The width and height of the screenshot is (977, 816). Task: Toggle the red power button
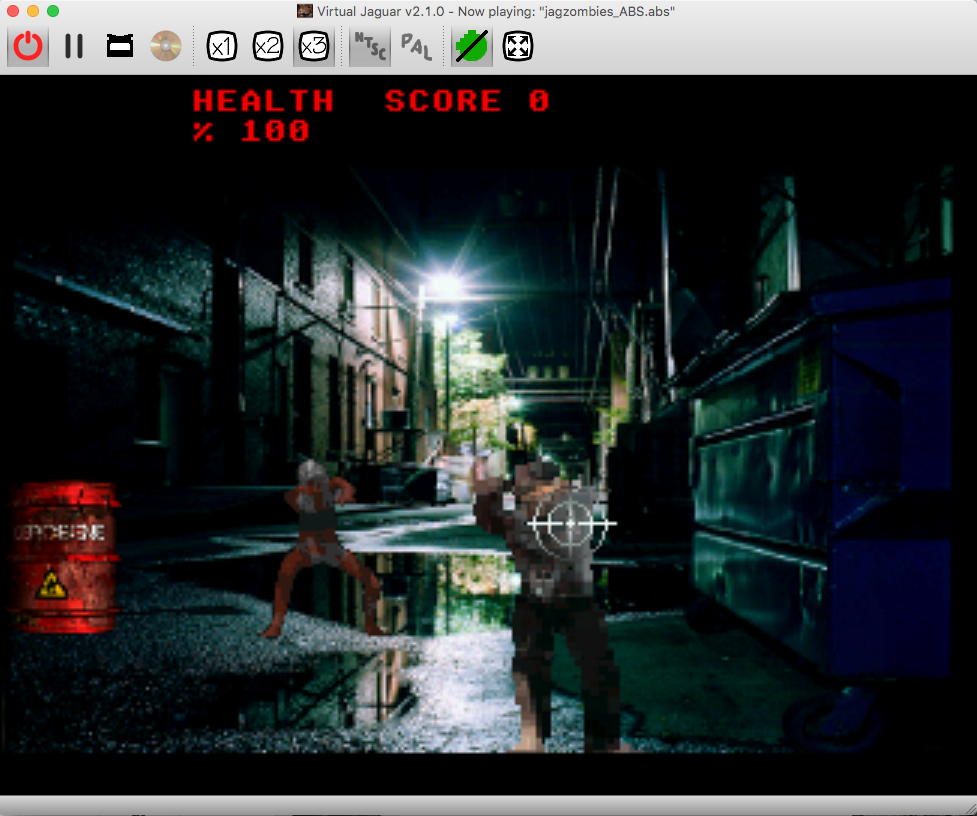[x=29, y=47]
